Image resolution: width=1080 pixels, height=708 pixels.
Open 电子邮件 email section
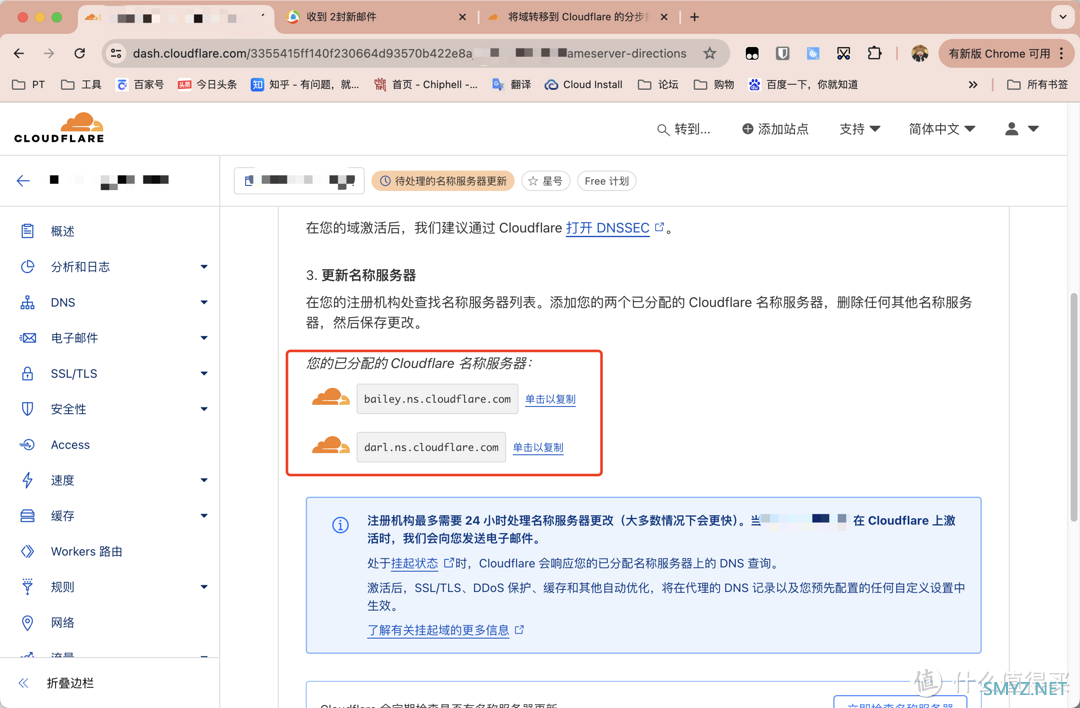pyautogui.click(x=74, y=338)
